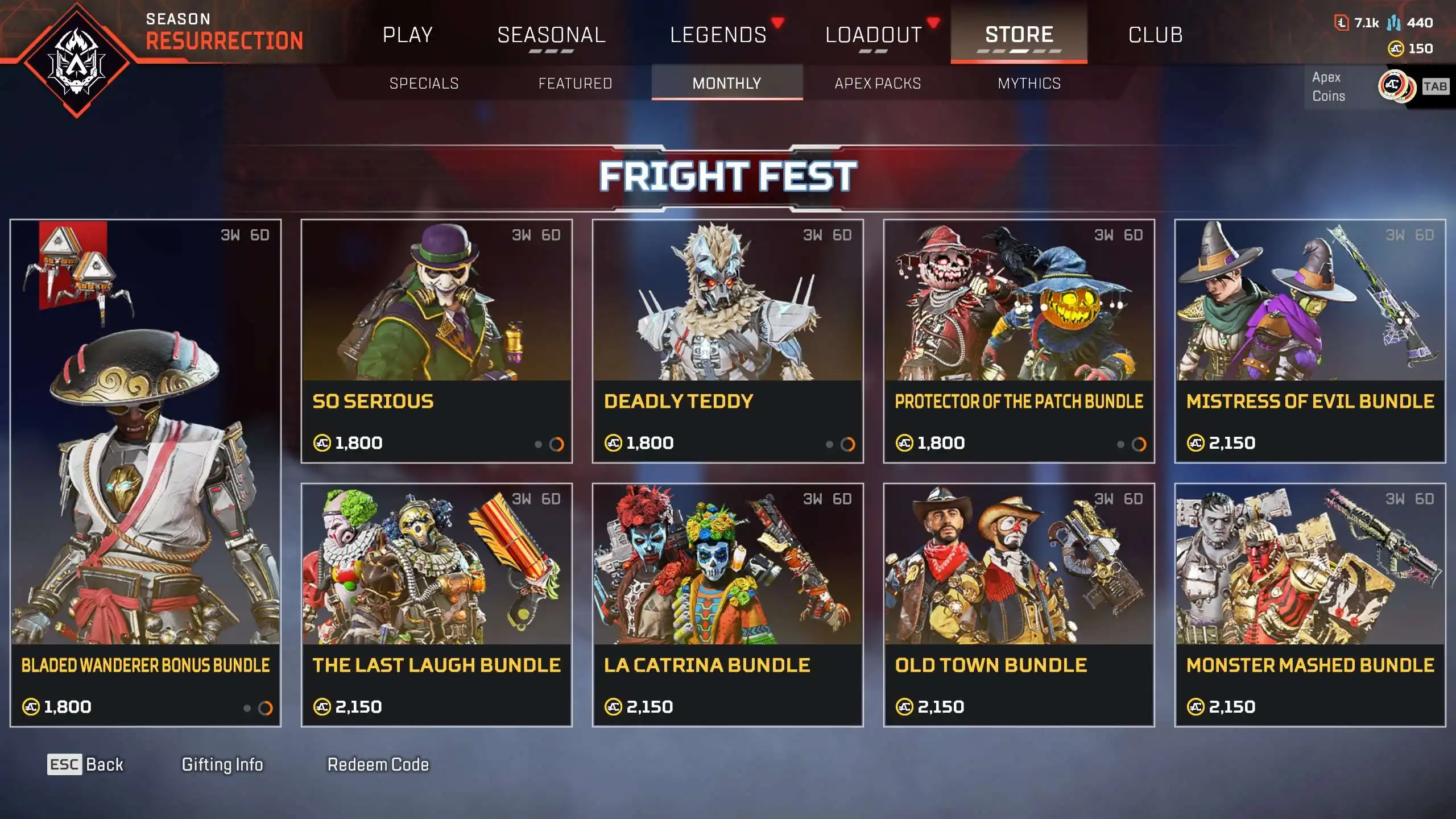
Task: Click Redeem Code
Action: (x=378, y=764)
